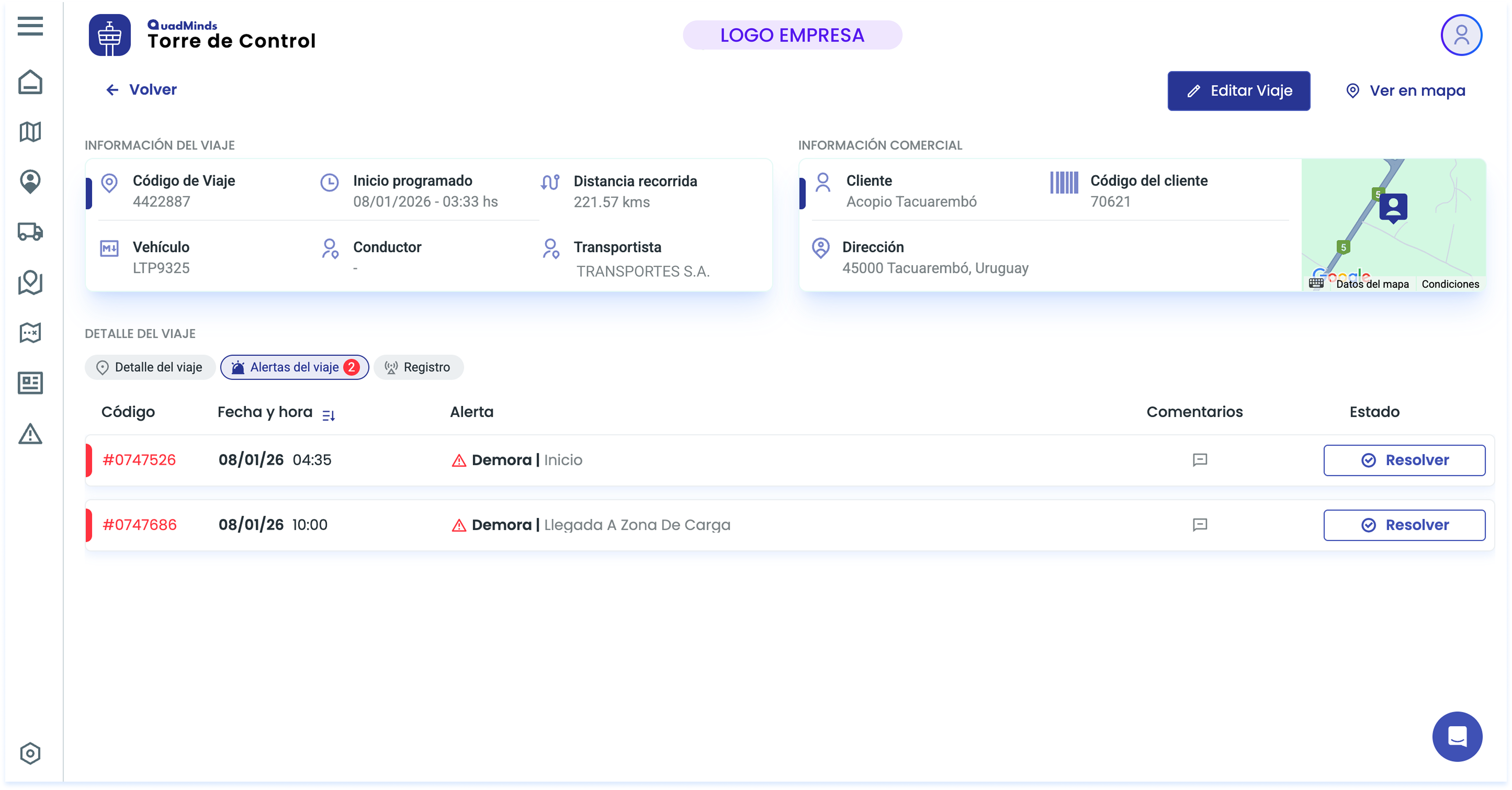This screenshot has width=1512, height=790.
Task: Go back with Volver link
Action: (141, 90)
